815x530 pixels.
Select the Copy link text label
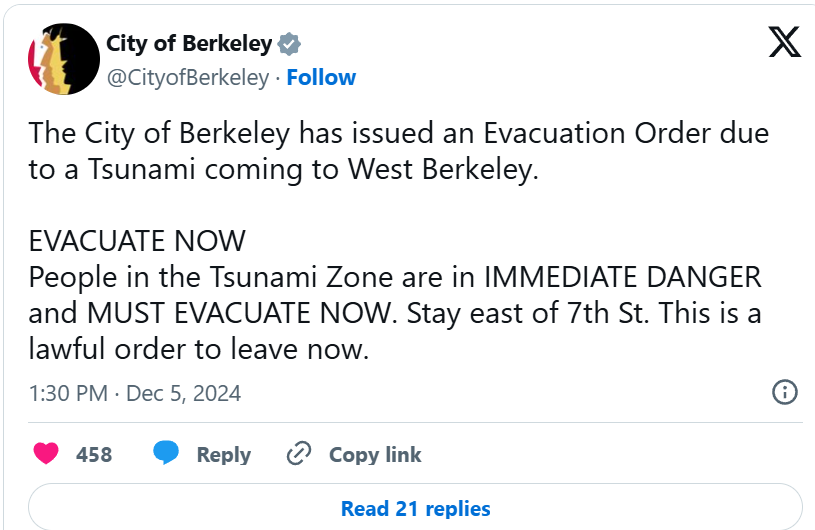[x=375, y=455]
